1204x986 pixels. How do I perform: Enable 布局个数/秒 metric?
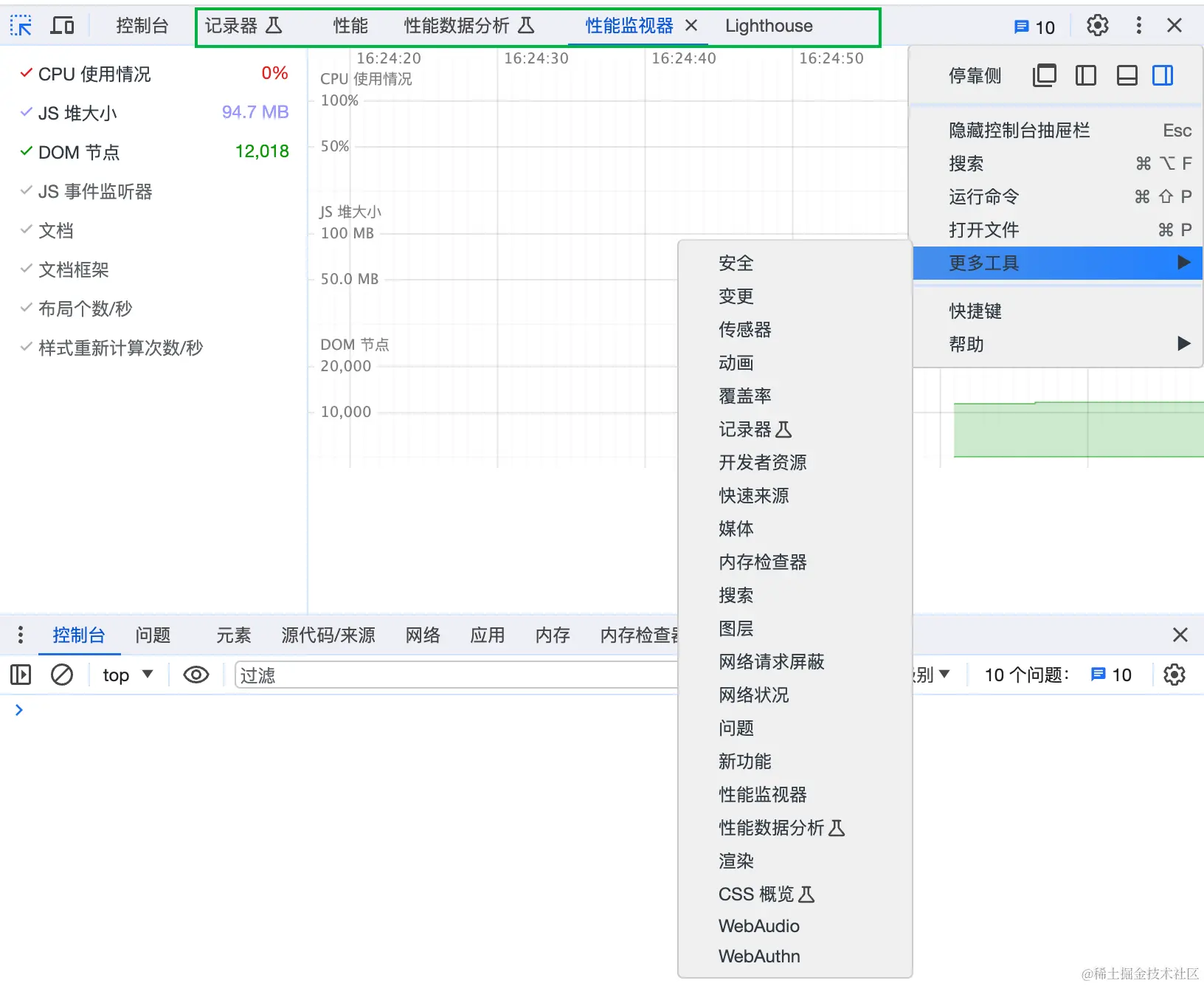27,308
